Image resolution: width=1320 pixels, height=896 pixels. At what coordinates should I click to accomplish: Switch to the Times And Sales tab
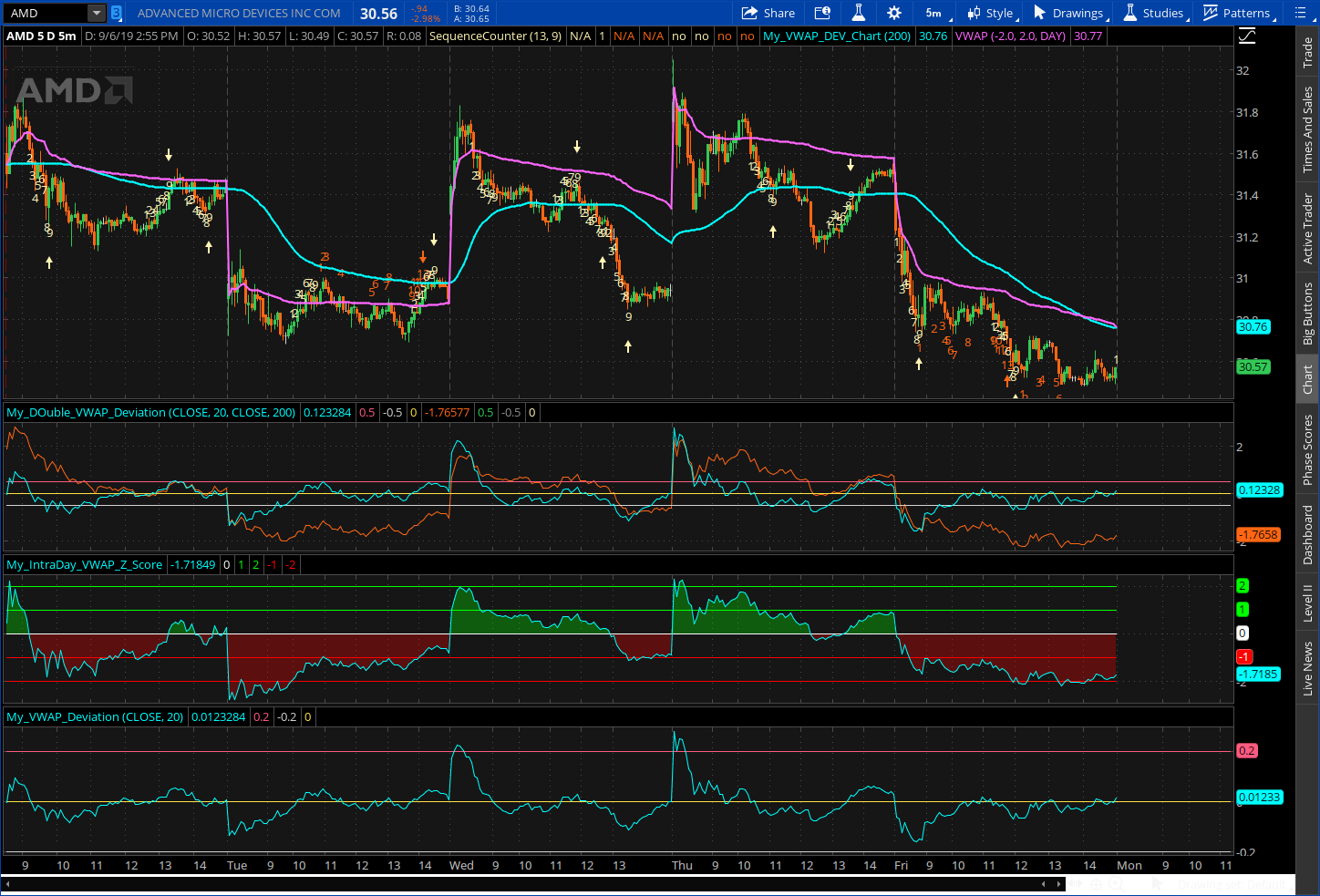(1308, 129)
